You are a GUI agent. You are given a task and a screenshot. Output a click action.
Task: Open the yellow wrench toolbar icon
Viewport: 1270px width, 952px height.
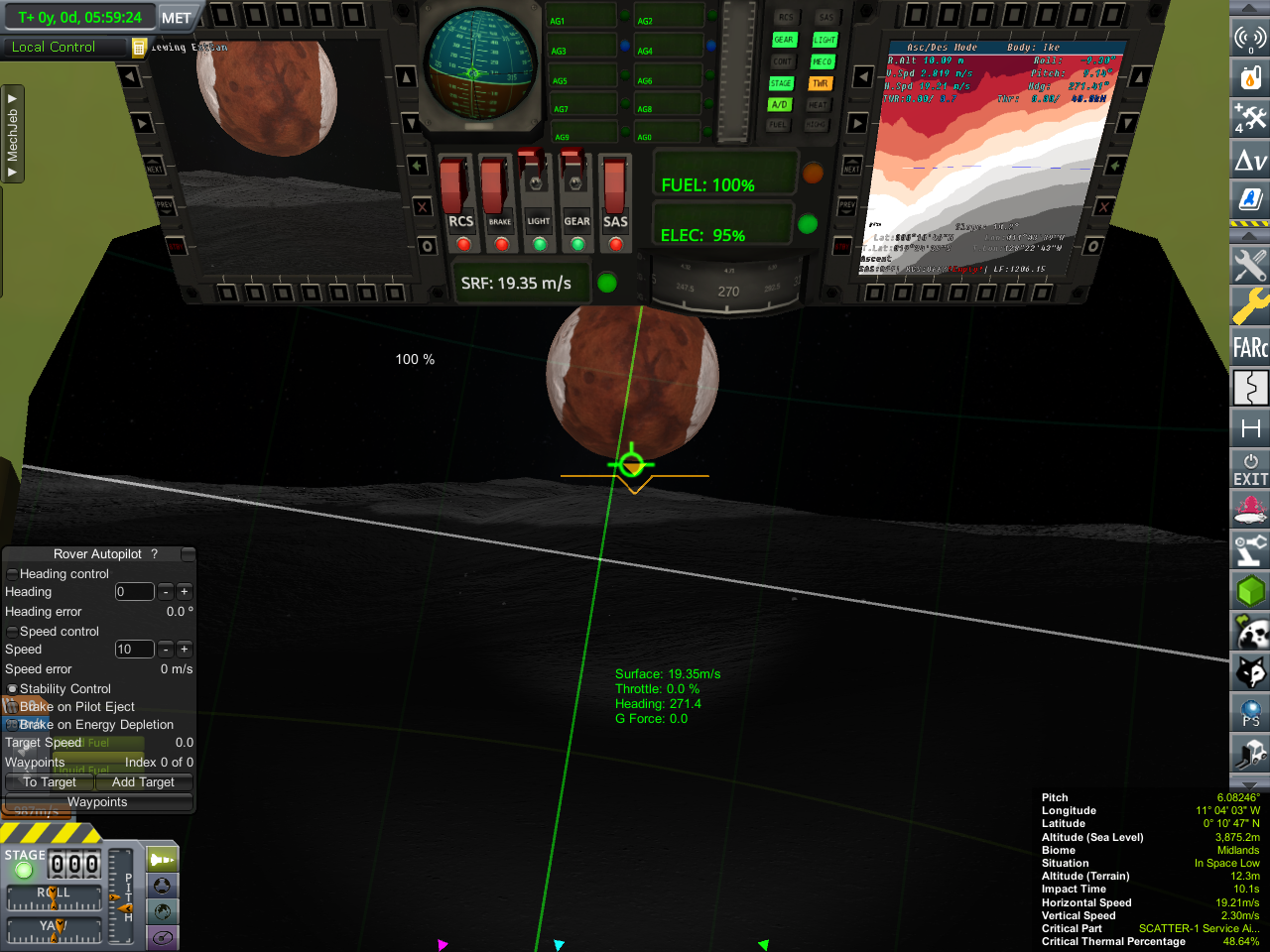(x=1250, y=306)
